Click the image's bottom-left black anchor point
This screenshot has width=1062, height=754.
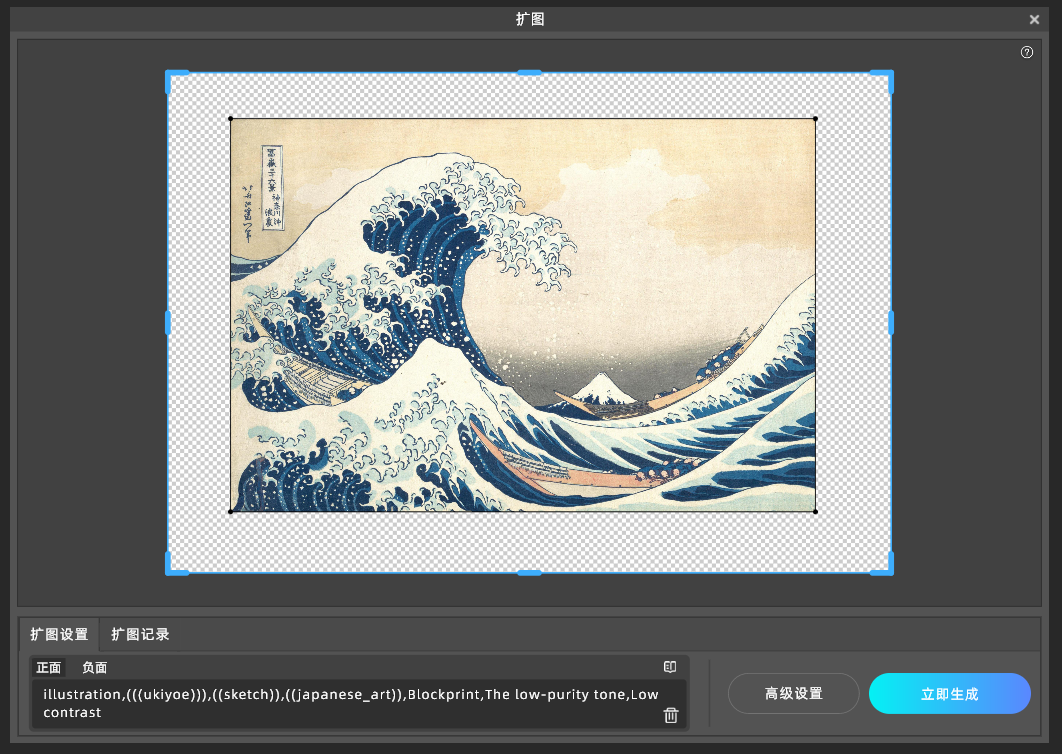coord(231,511)
